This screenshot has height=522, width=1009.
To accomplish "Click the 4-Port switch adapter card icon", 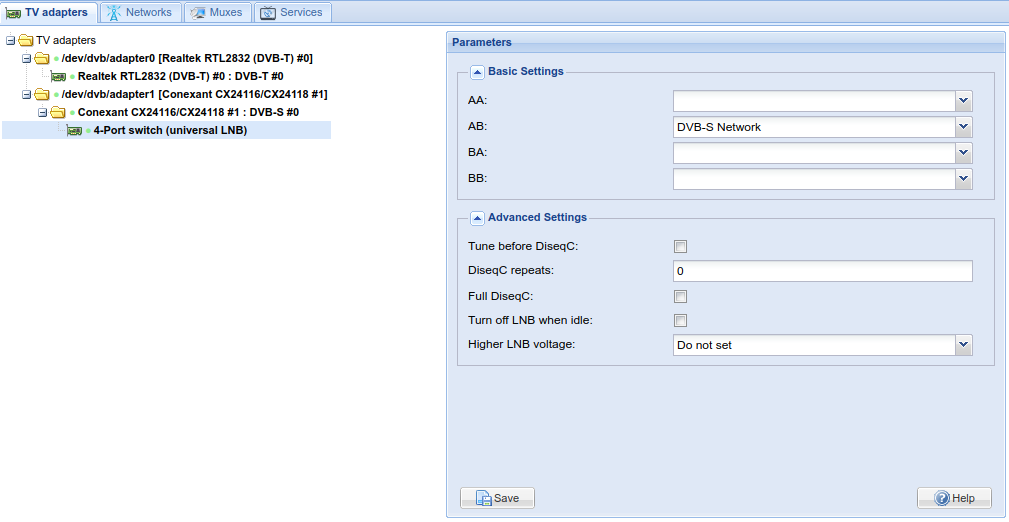I will pos(74,131).
